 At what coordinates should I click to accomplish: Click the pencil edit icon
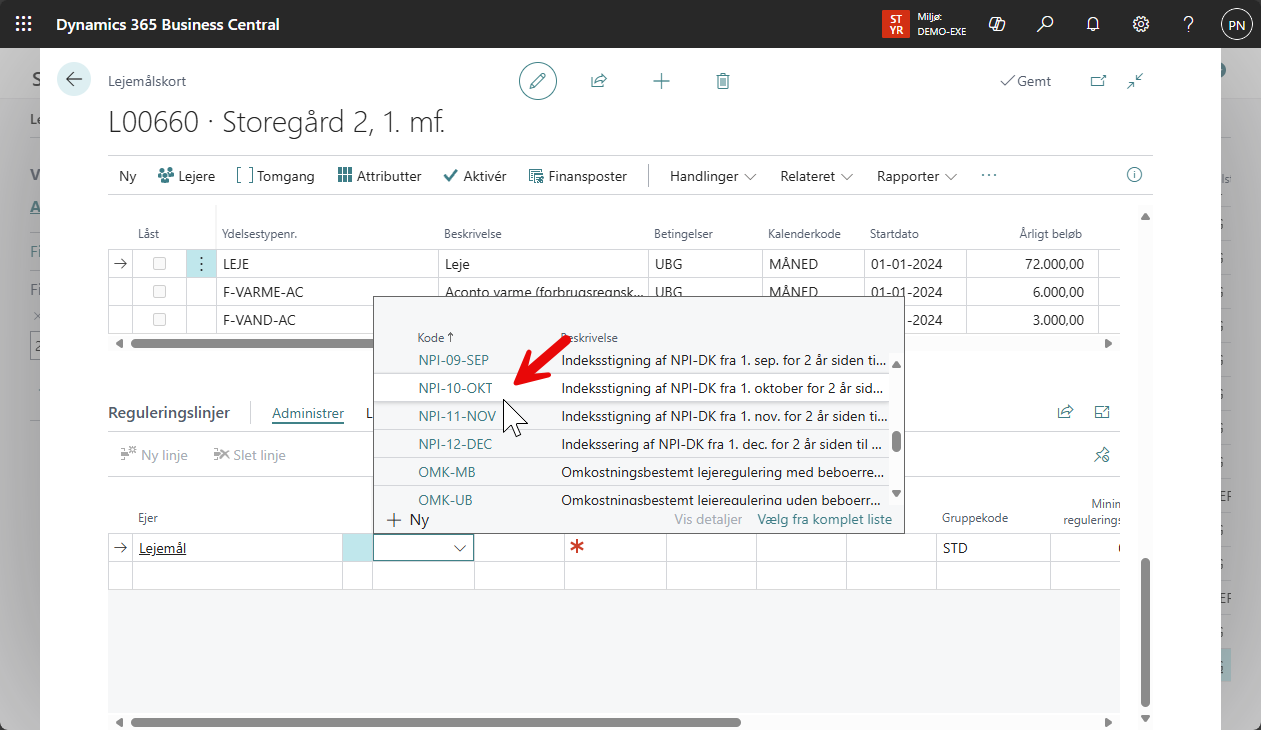pyautogui.click(x=538, y=81)
